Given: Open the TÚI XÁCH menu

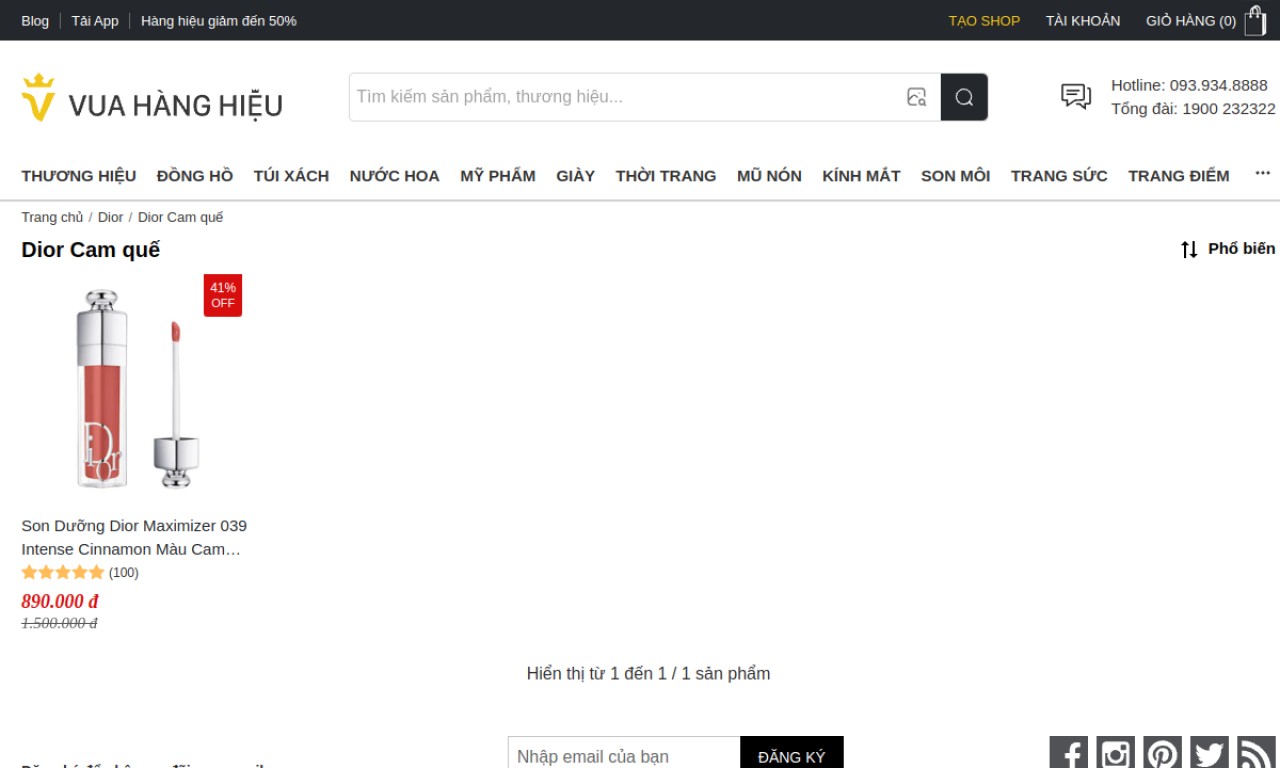Looking at the screenshot, I should tap(291, 176).
